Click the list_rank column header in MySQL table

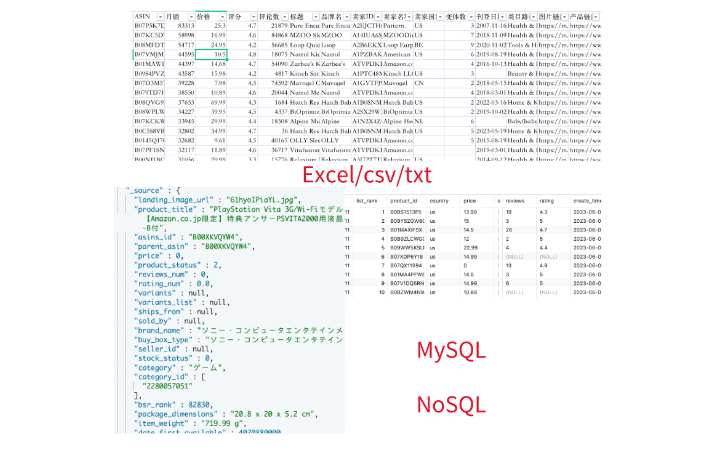pos(367,201)
